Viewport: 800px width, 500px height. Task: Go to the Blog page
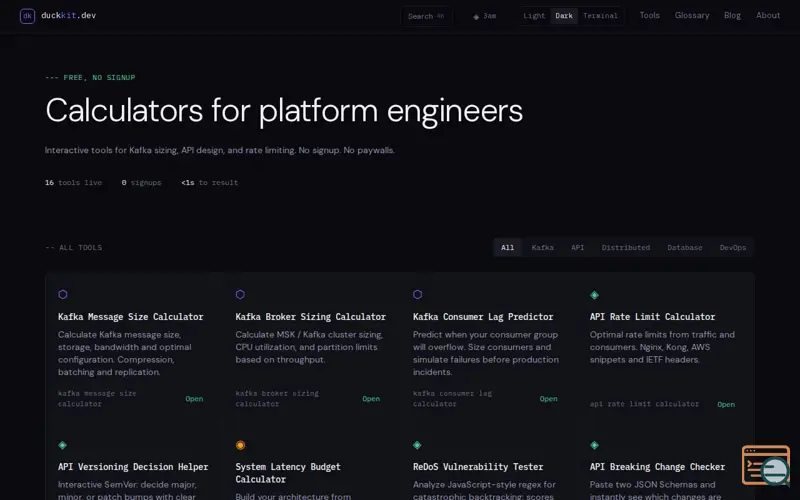click(732, 15)
